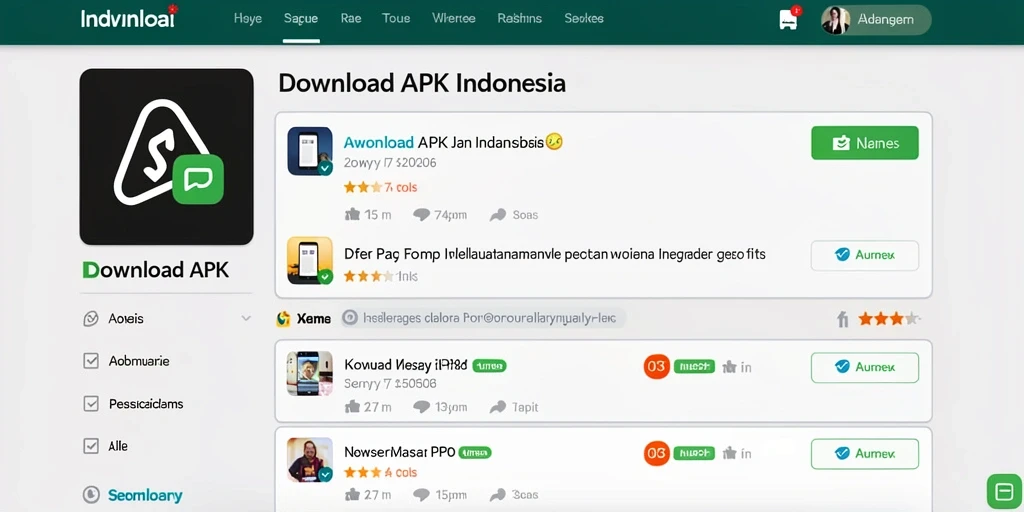Viewport: 1024px width, 512px height.
Task: Click the green pill next to 03 in NowserMasar row
Action: pyautogui.click(x=694, y=453)
